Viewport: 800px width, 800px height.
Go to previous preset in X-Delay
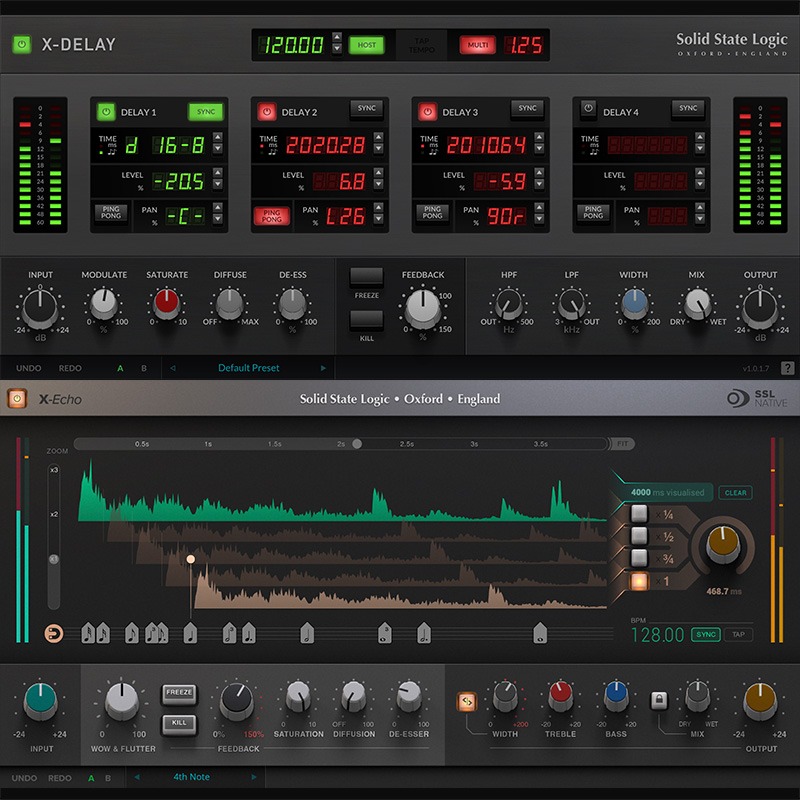tap(172, 368)
